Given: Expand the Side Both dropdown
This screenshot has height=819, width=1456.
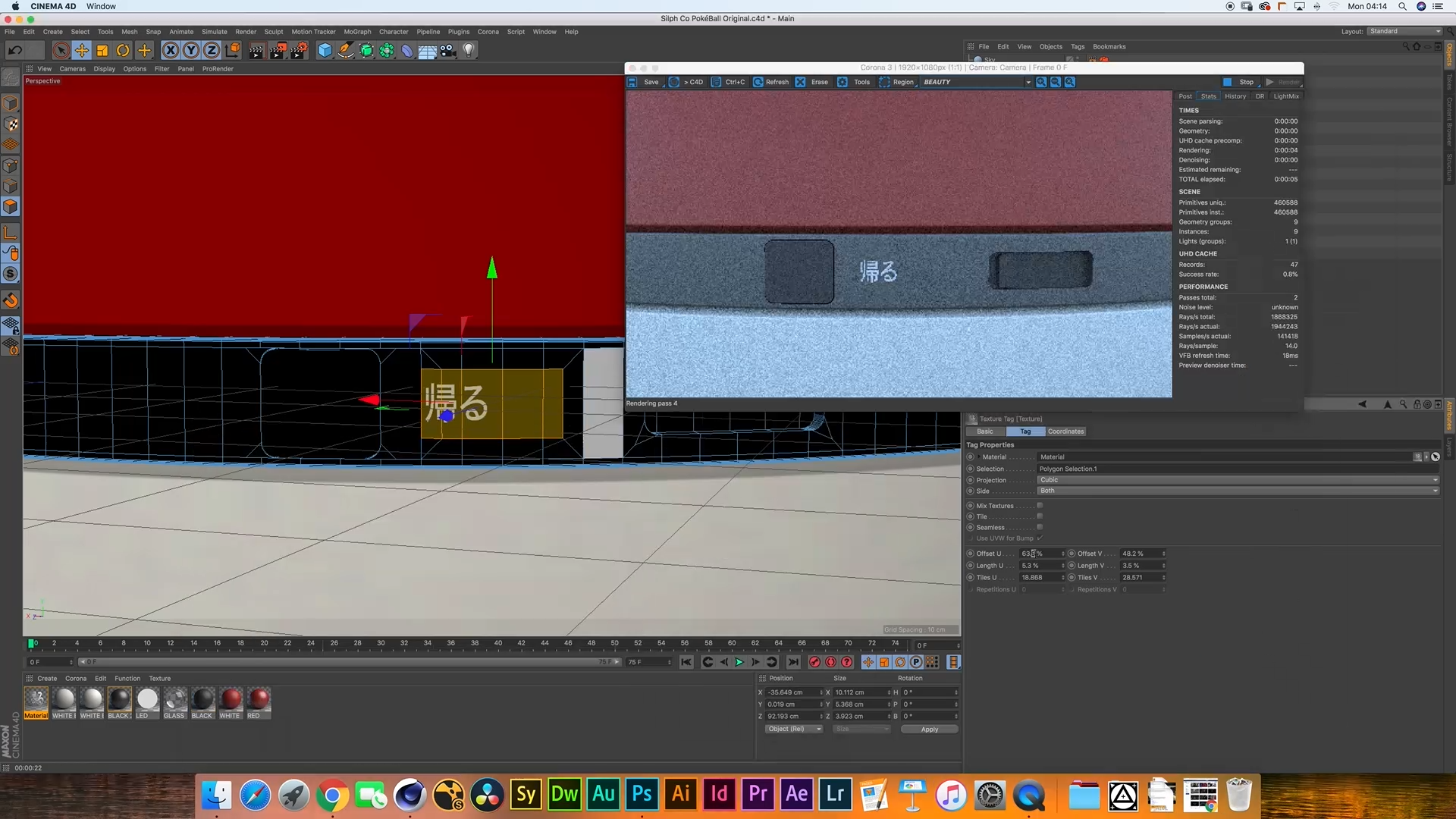Looking at the screenshot, I should pyautogui.click(x=1238, y=491).
